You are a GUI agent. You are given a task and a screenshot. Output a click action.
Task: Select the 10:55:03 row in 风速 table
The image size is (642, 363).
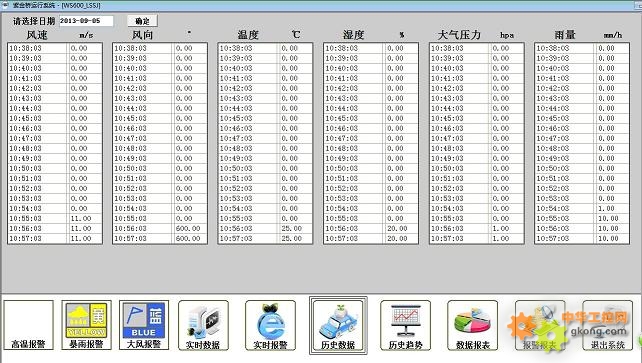[x=55, y=219]
